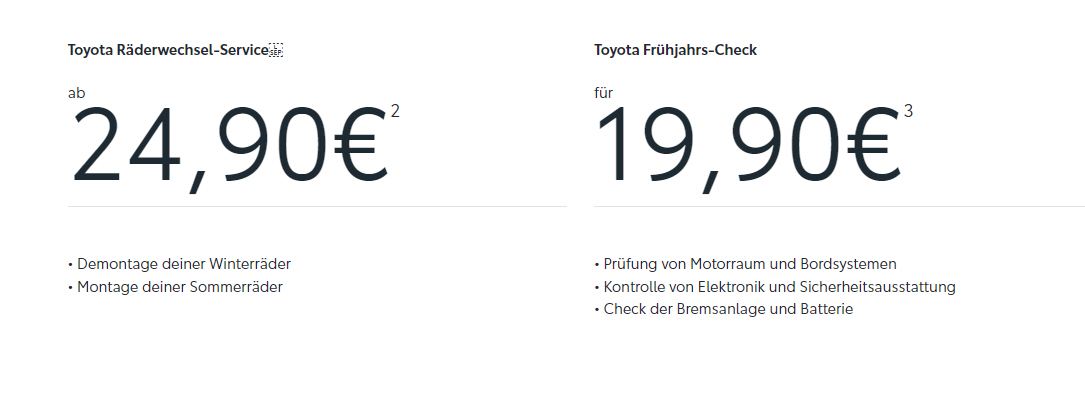
Task: Click the SEP glyph after Räderwechsel-Service
Action: coord(276,51)
